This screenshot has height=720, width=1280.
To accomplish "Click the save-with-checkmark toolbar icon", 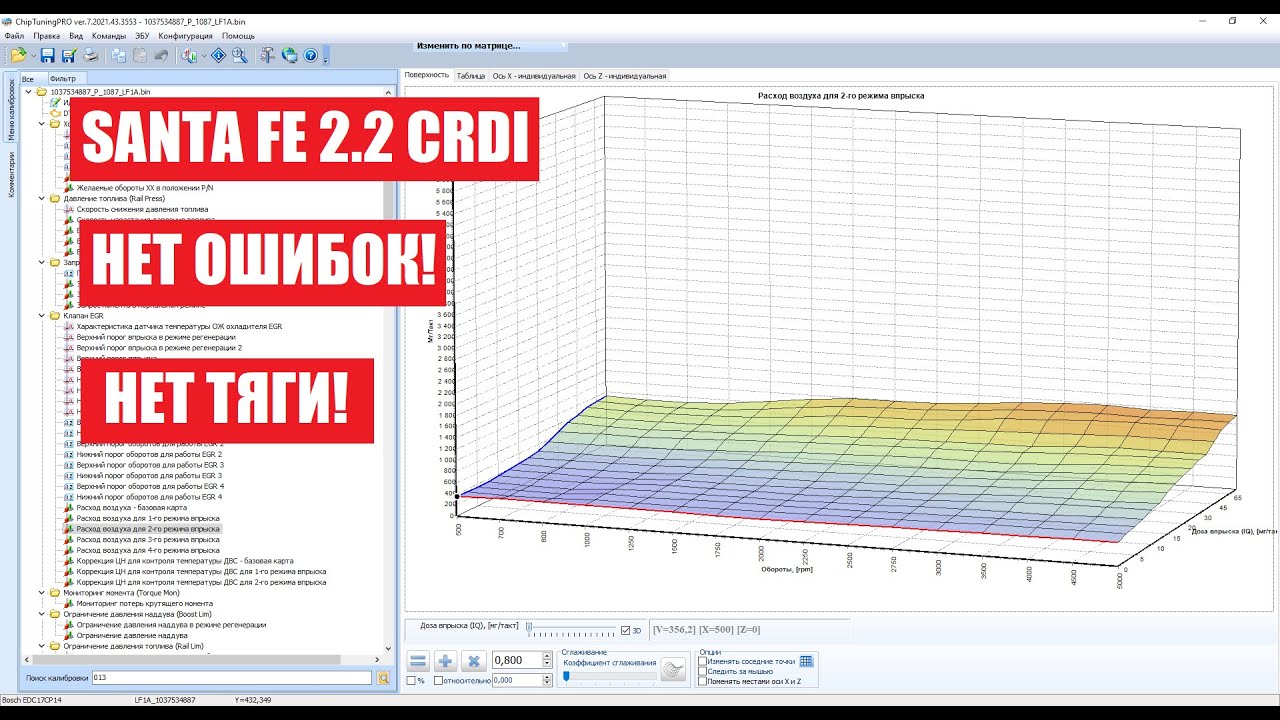I will coord(69,56).
